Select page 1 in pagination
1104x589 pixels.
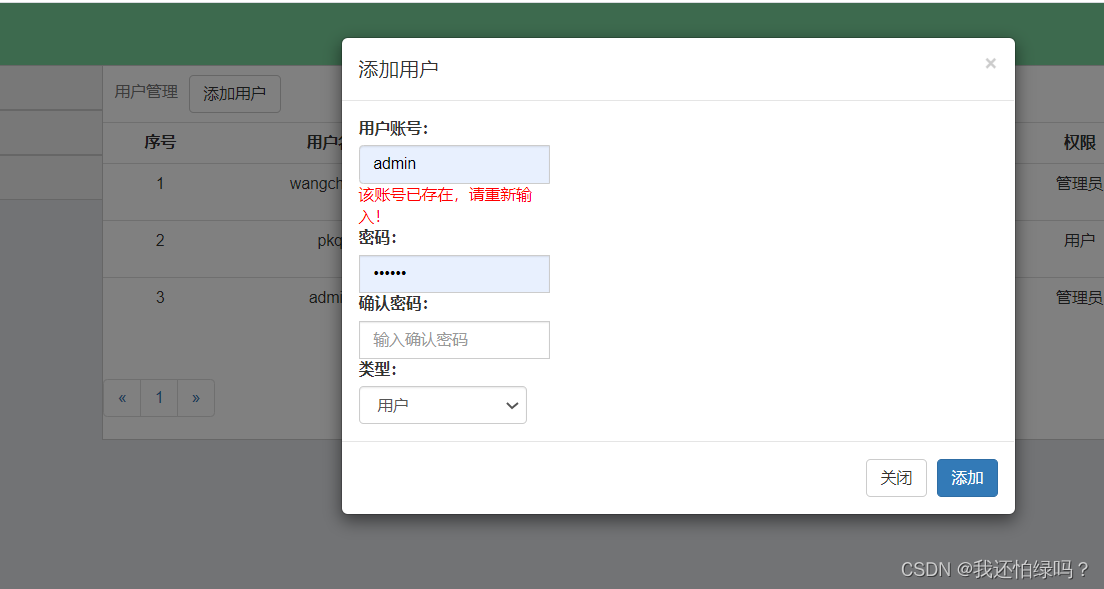point(159,397)
